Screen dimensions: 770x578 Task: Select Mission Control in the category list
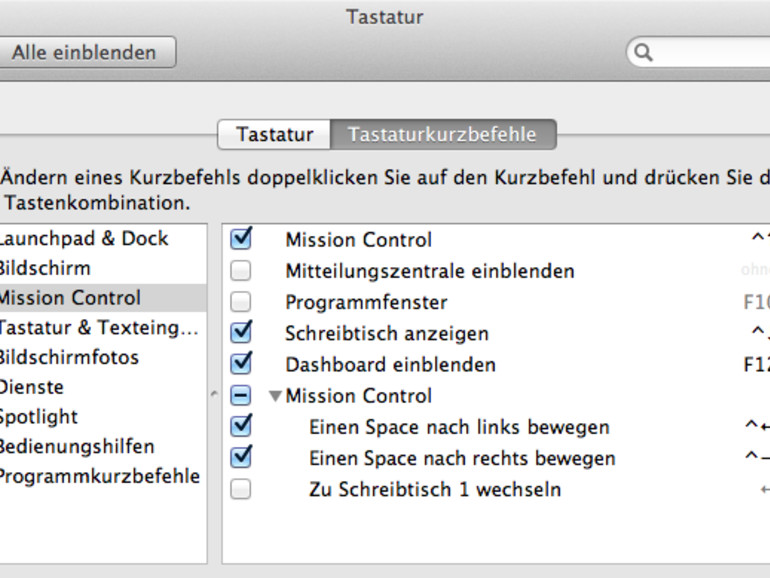tap(102, 298)
